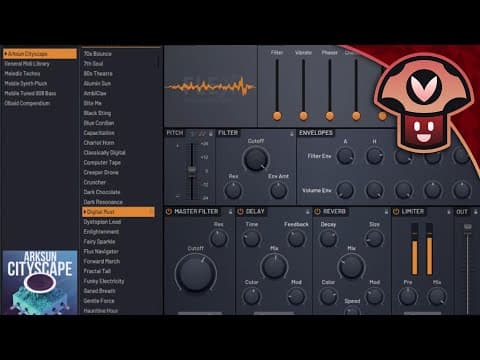The width and height of the screenshot is (480, 360).
Task: Click the Master Filter Cutoff knob
Action: click(195, 273)
